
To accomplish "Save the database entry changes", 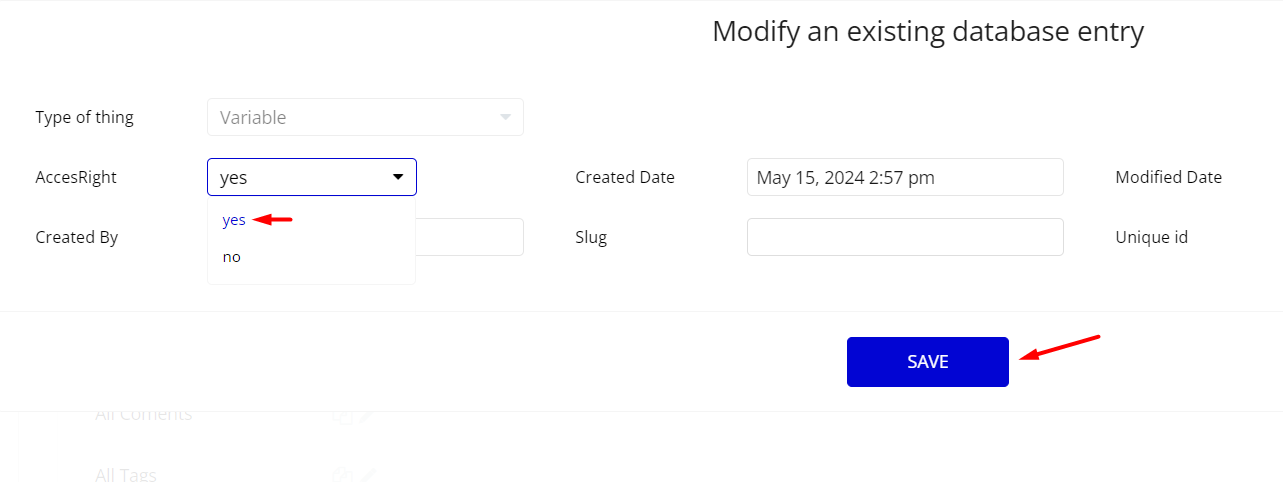I will pos(928,362).
